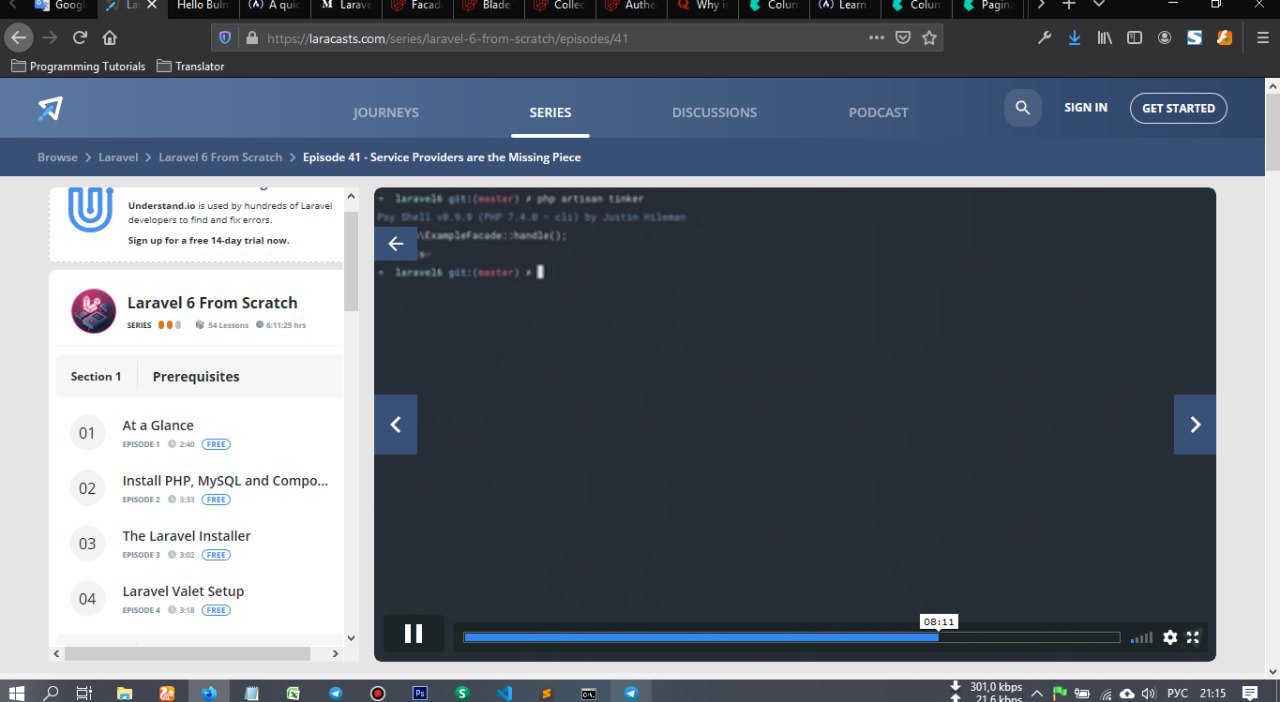
Task: Select the Section 1 Prerequisites header
Action: (199, 376)
